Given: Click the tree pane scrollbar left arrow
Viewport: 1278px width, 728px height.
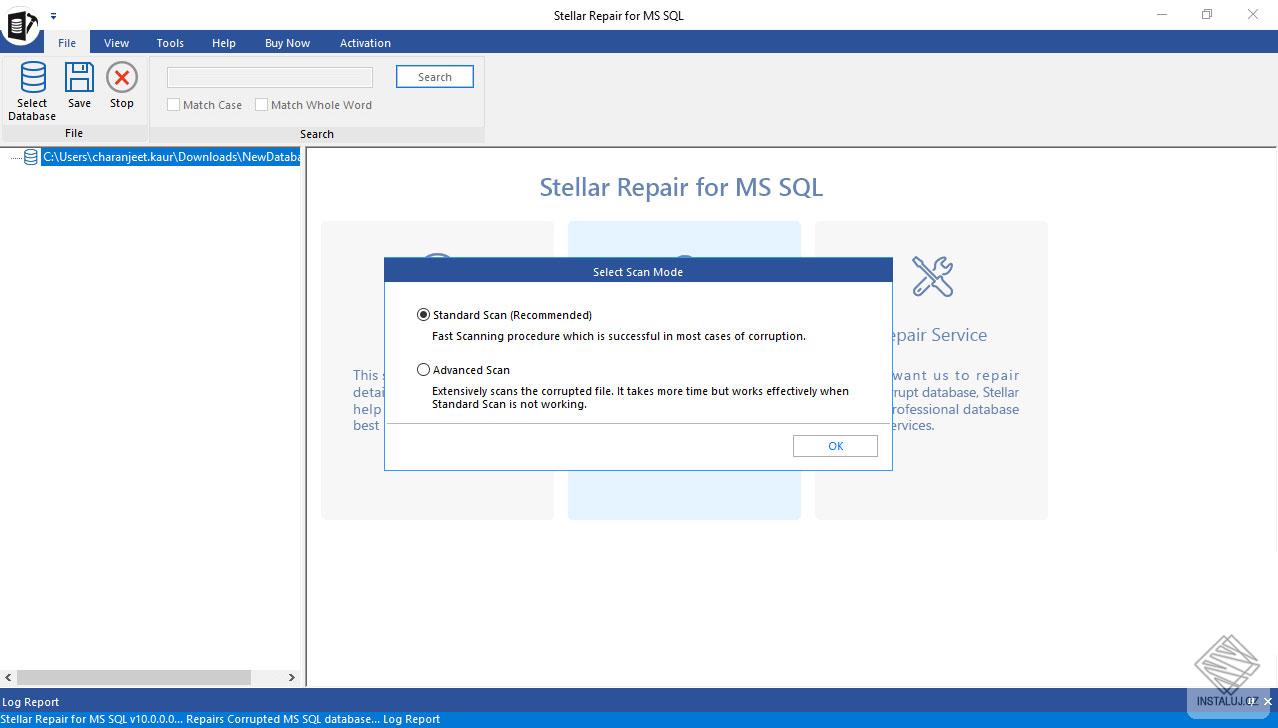Looking at the screenshot, I should coord(9,677).
